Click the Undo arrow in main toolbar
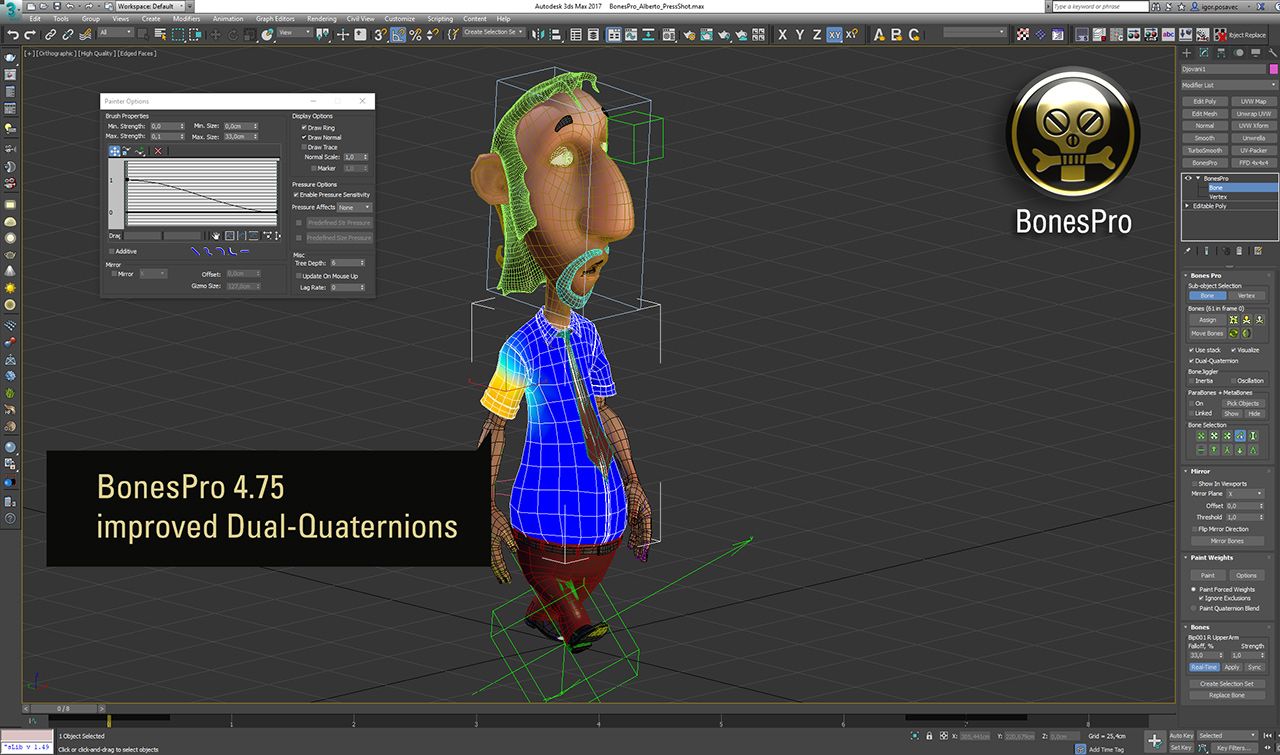 (13, 34)
